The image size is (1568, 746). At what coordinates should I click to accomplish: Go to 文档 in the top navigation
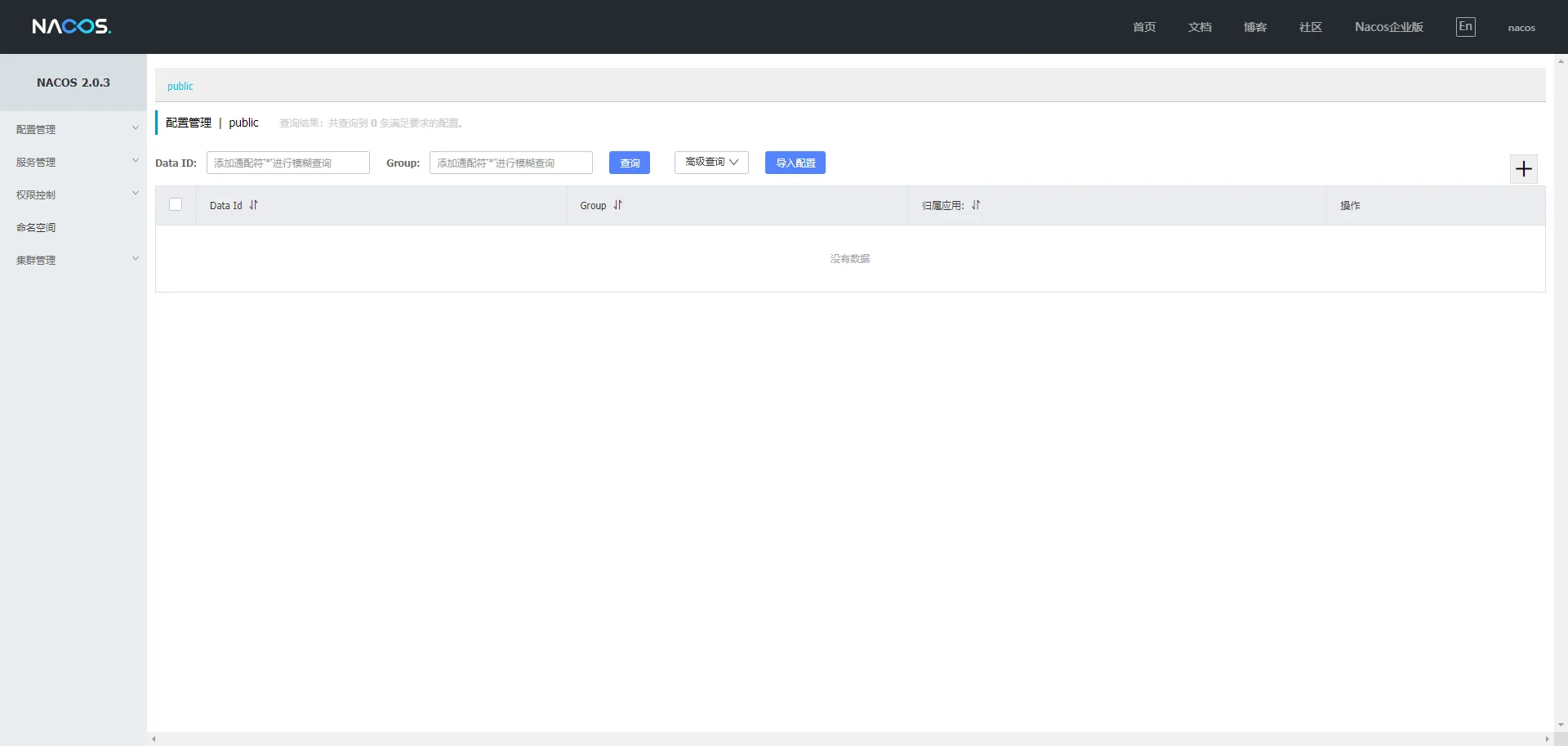(x=1199, y=27)
